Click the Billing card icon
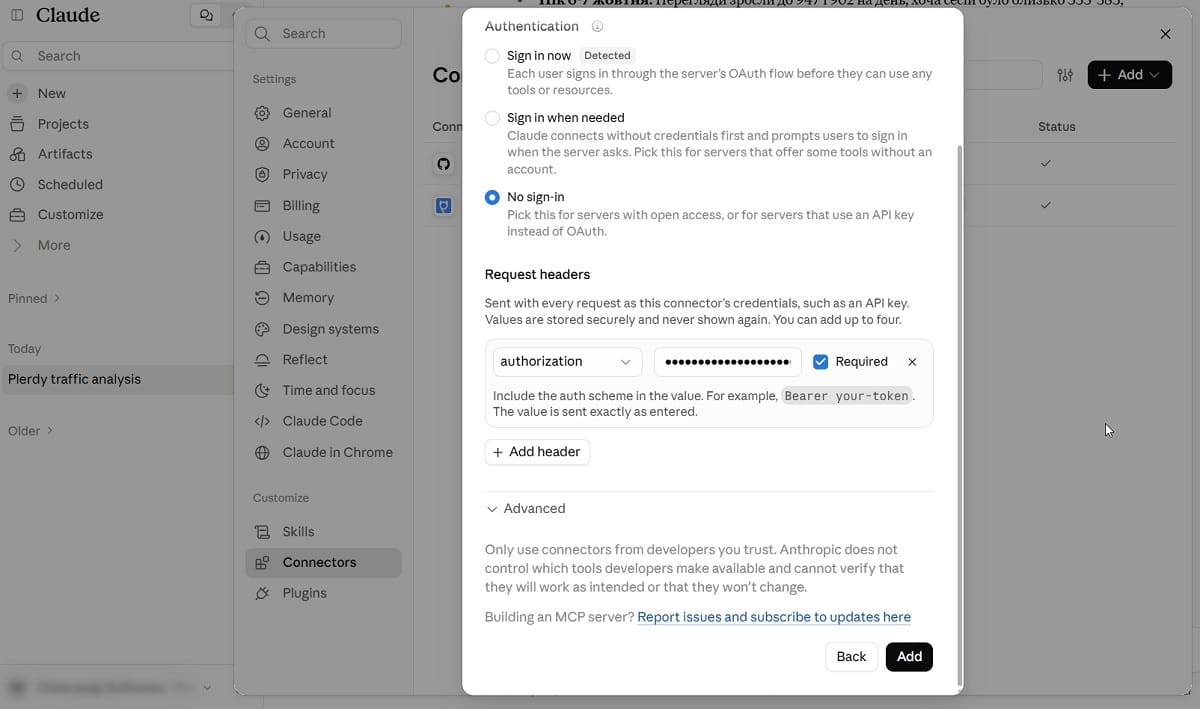The image size is (1200, 709). [262, 205]
